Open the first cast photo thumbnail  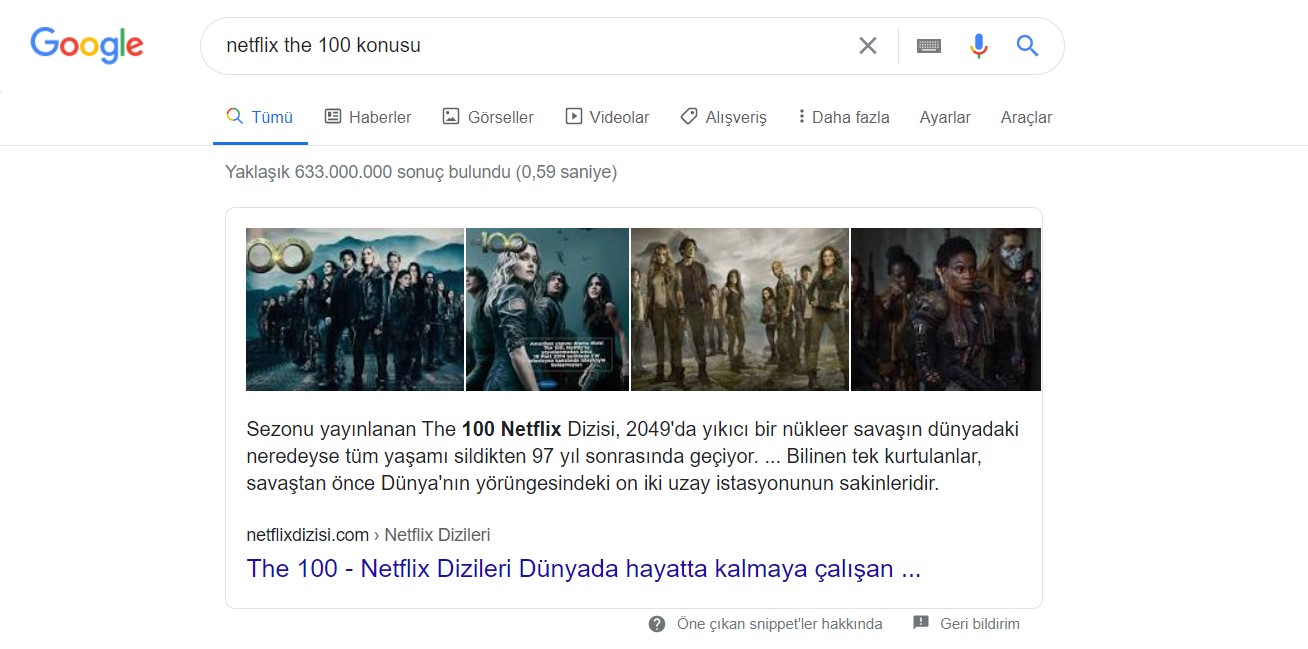(x=355, y=309)
